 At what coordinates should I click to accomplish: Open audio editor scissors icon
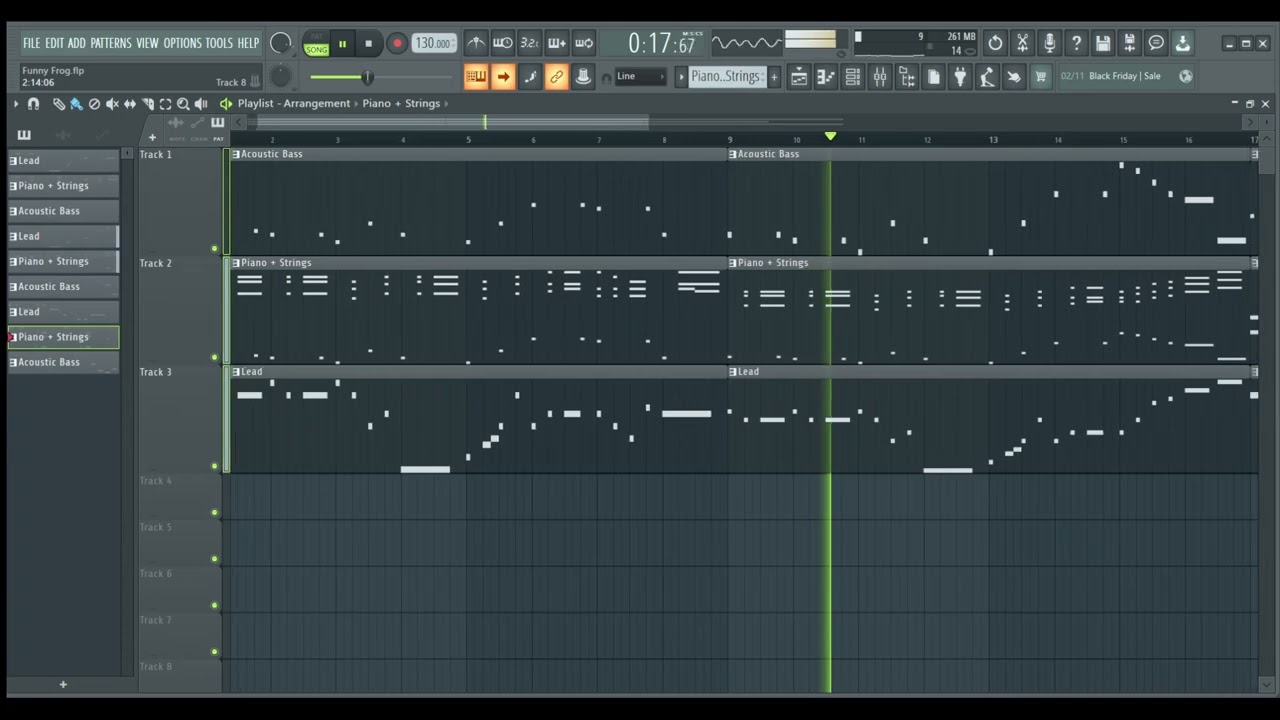pyautogui.click(x=1022, y=43)
